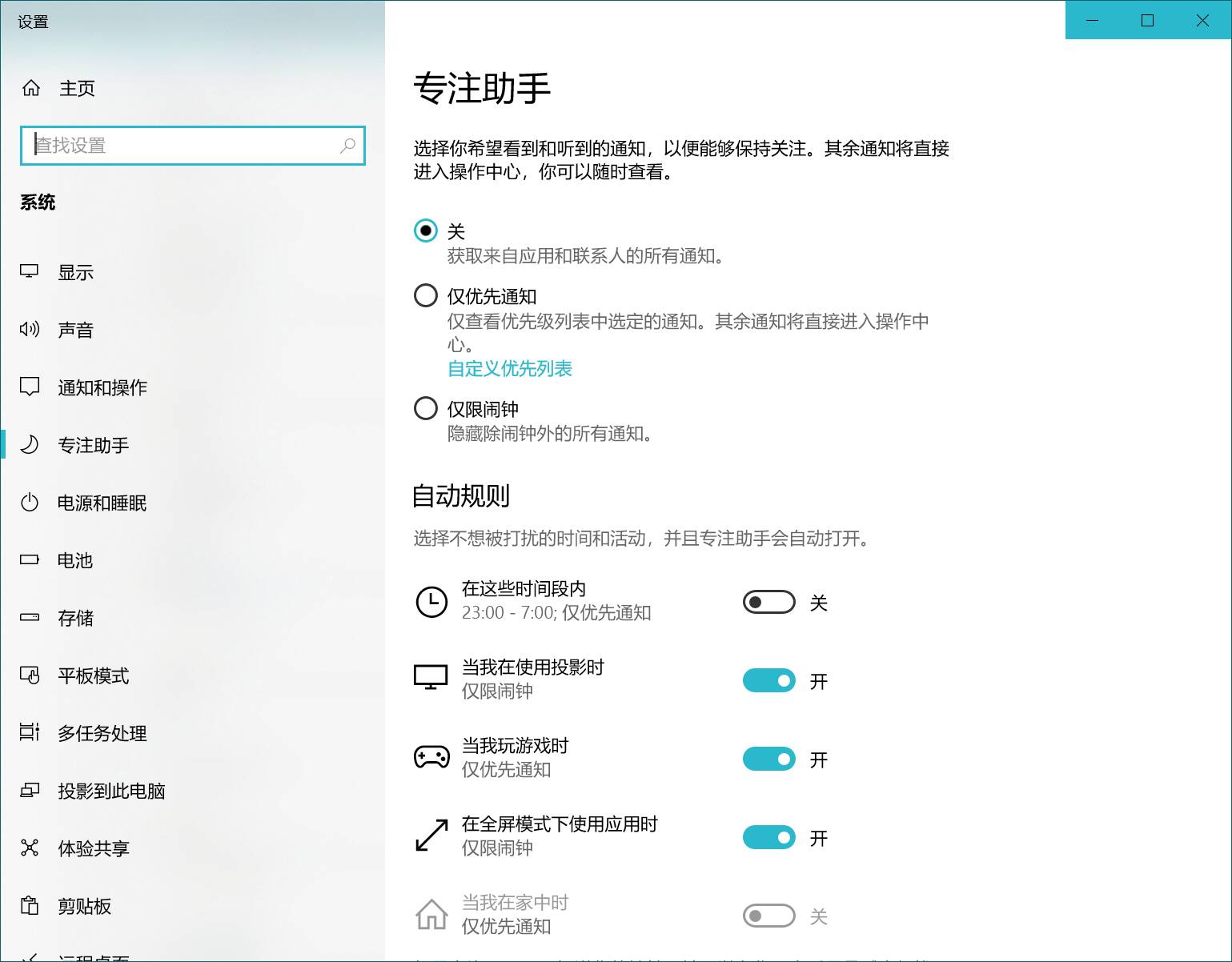This screenshot has height=962, width=1232.
Task: Open '体验共享' settings page
Action: tap(94, 848)
